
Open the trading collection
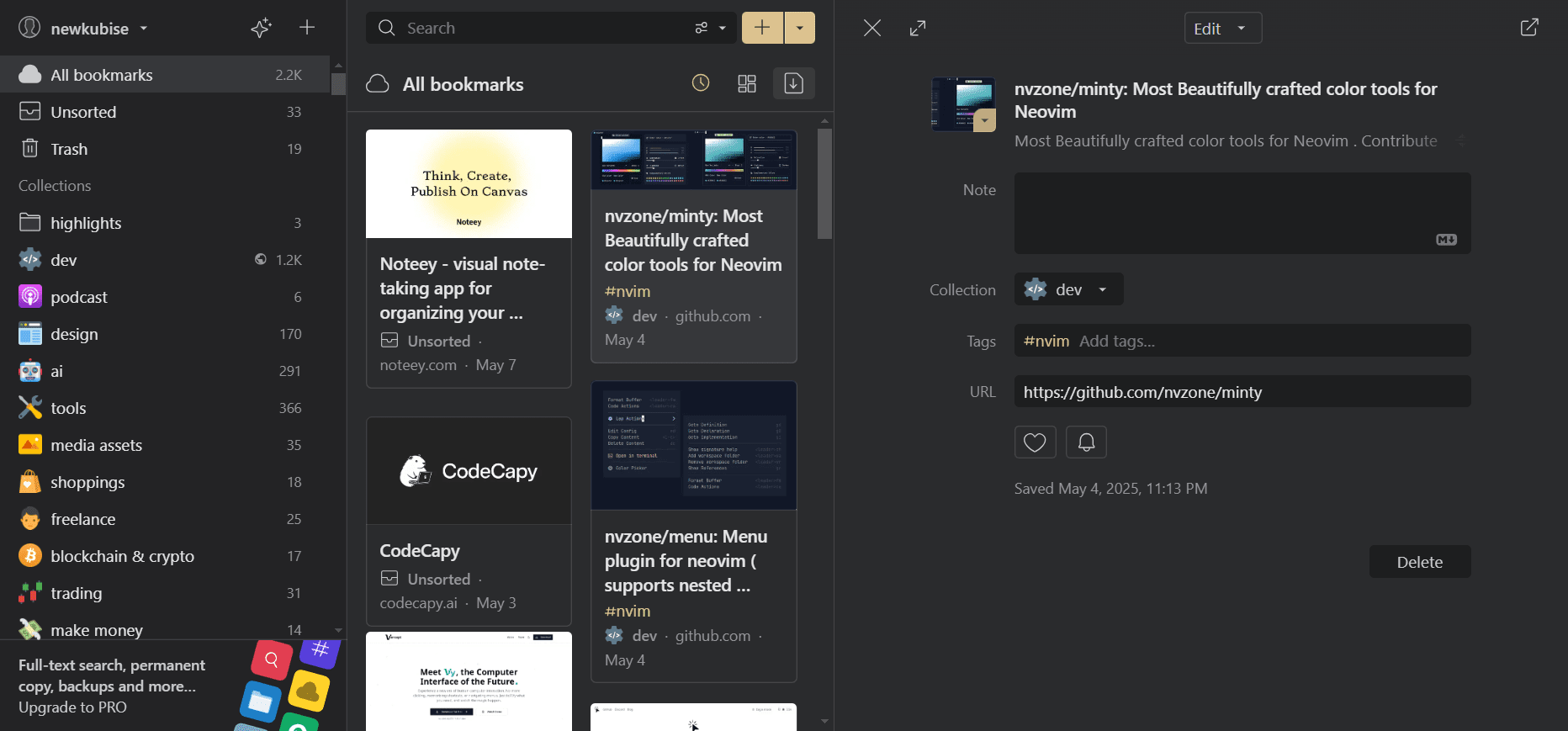point(165,593)
